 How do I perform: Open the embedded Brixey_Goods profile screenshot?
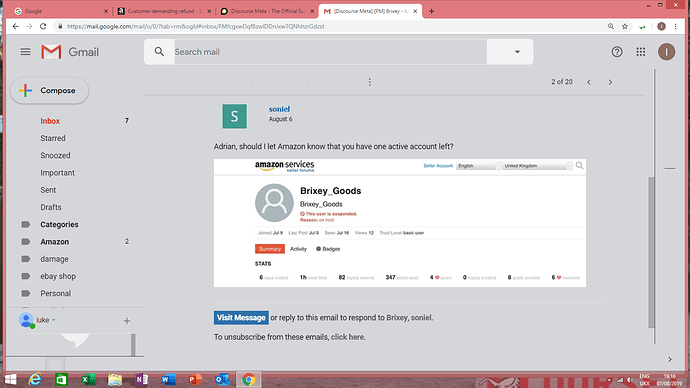(400, 223)
